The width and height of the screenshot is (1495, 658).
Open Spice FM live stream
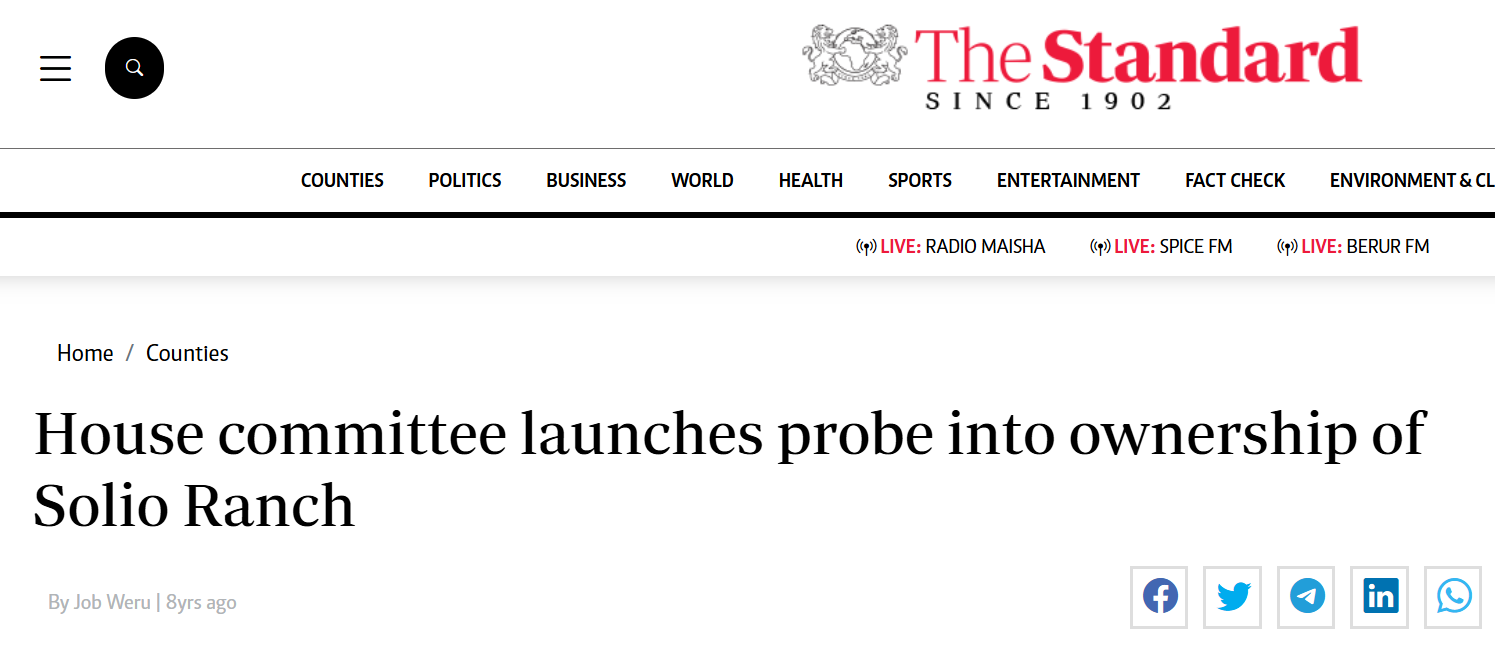coord(1161,246)
